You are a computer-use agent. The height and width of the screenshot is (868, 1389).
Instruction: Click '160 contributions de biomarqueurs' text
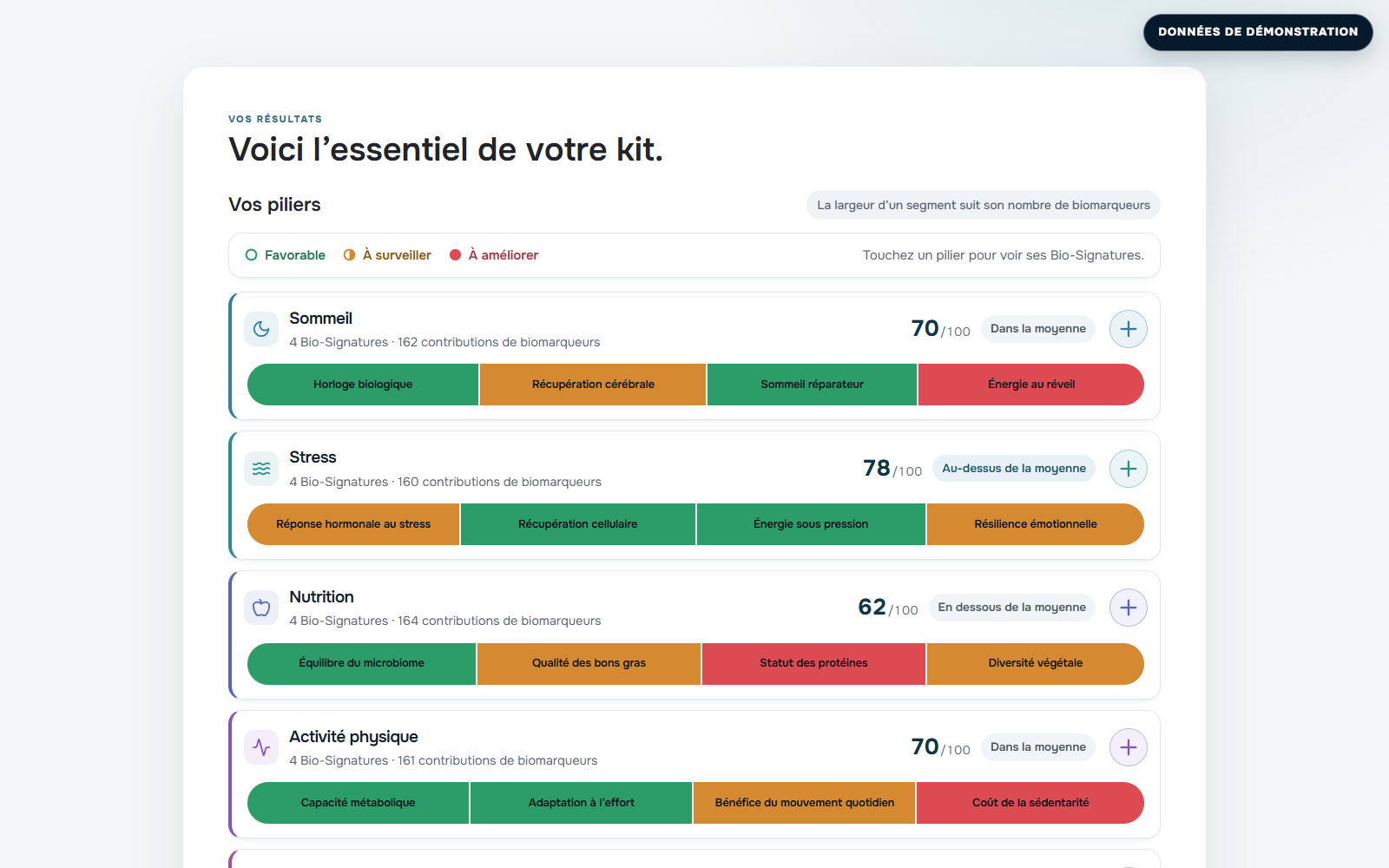499,482
